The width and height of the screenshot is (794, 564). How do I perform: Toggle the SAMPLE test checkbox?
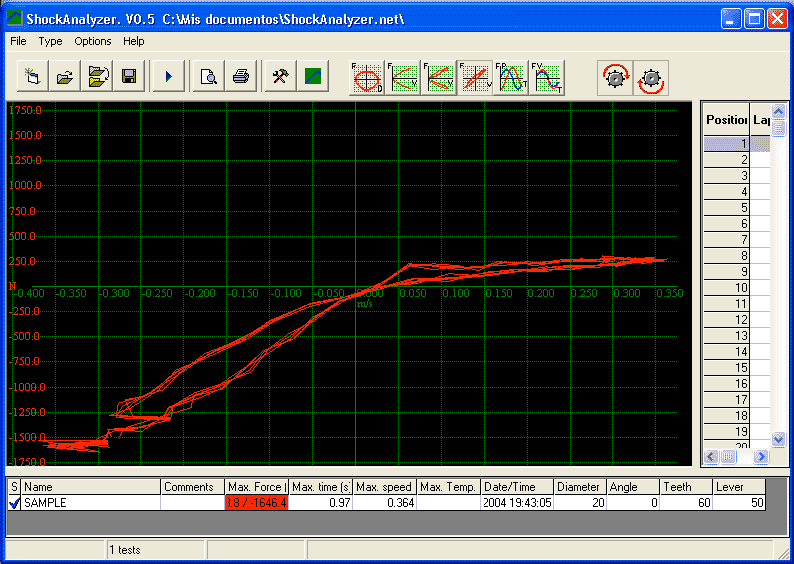coord(14,503)
